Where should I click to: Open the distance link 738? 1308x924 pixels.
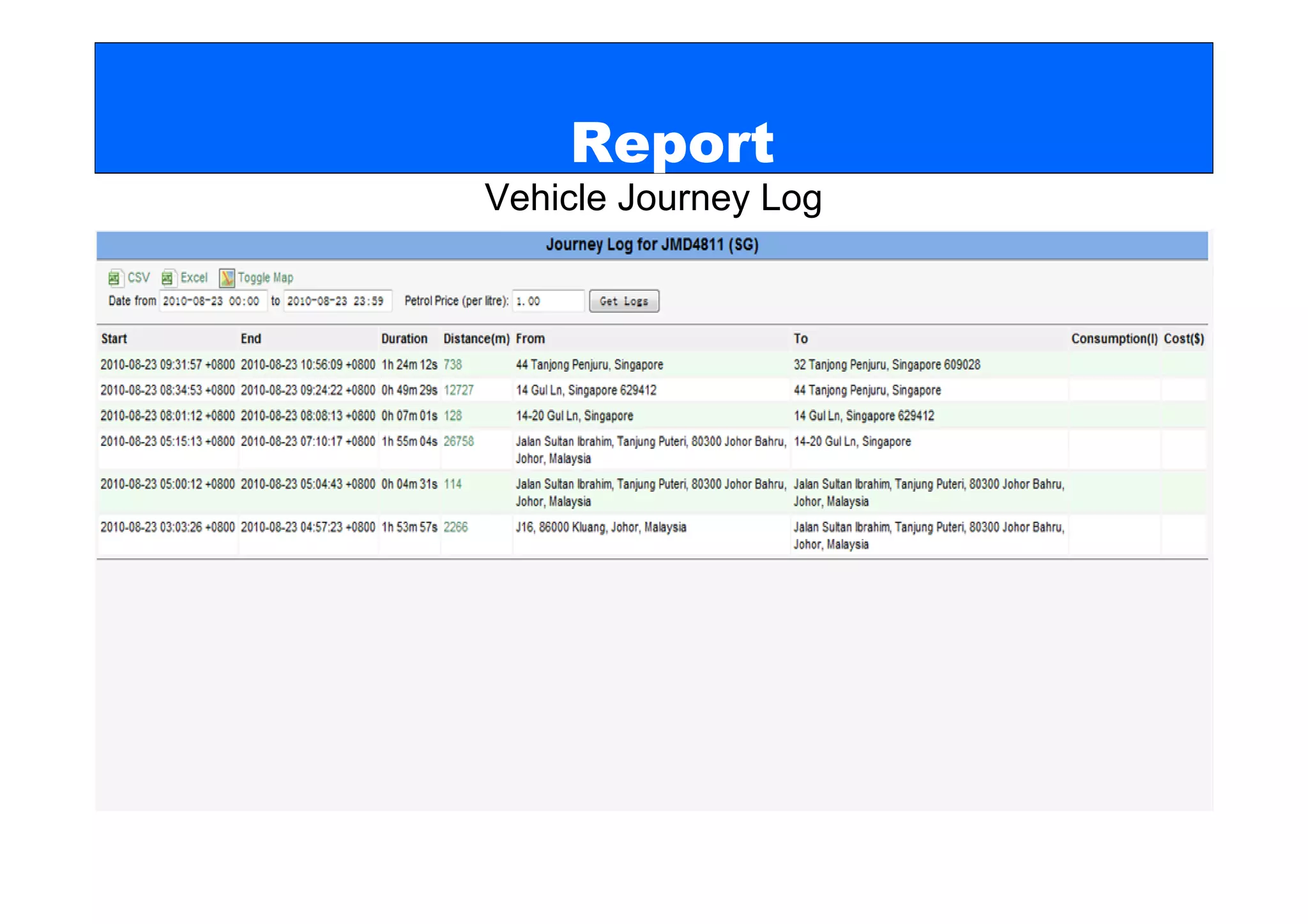pyautogui.click(x=452, y=365)
